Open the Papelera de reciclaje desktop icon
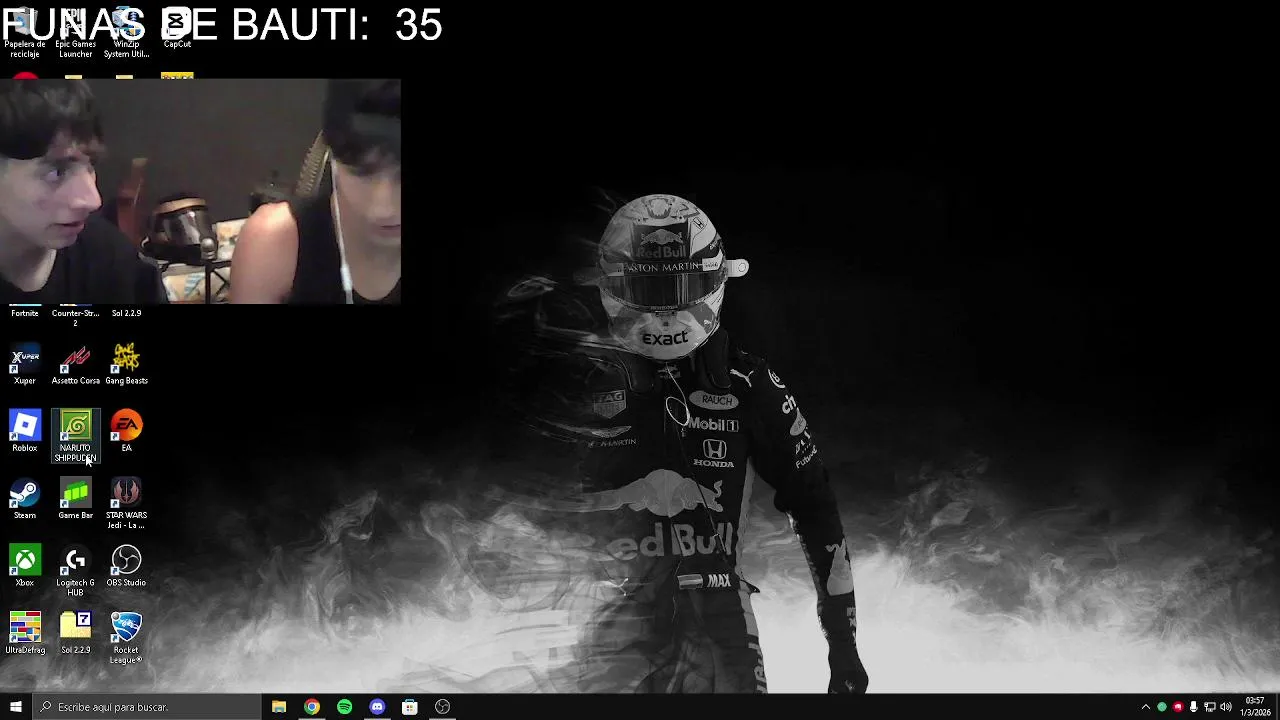 coord(25,33)
